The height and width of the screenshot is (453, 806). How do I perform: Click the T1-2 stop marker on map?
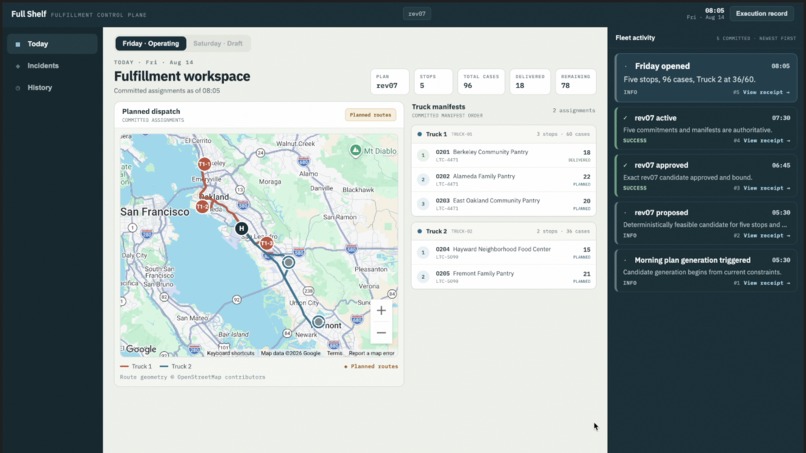pos(203,207)
